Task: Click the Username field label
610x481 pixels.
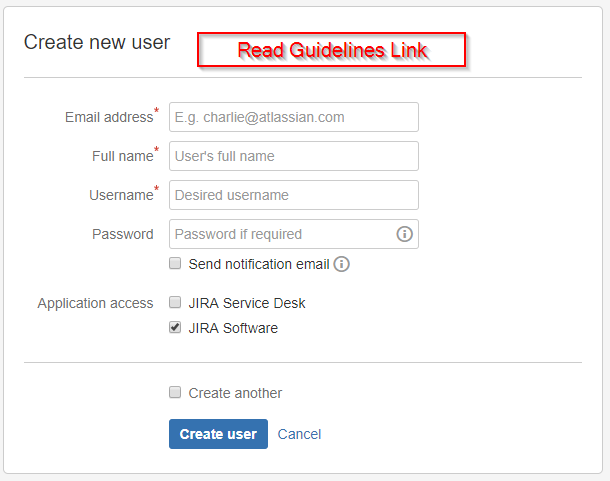Action: pos(121,195)
